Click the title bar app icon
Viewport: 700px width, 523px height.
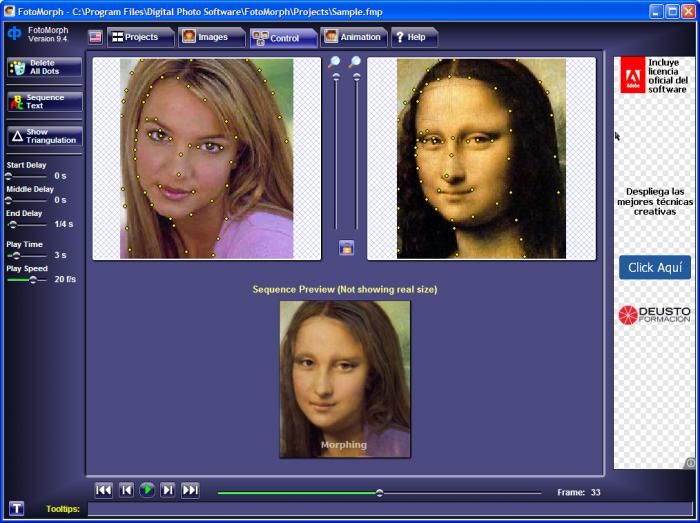9,11
